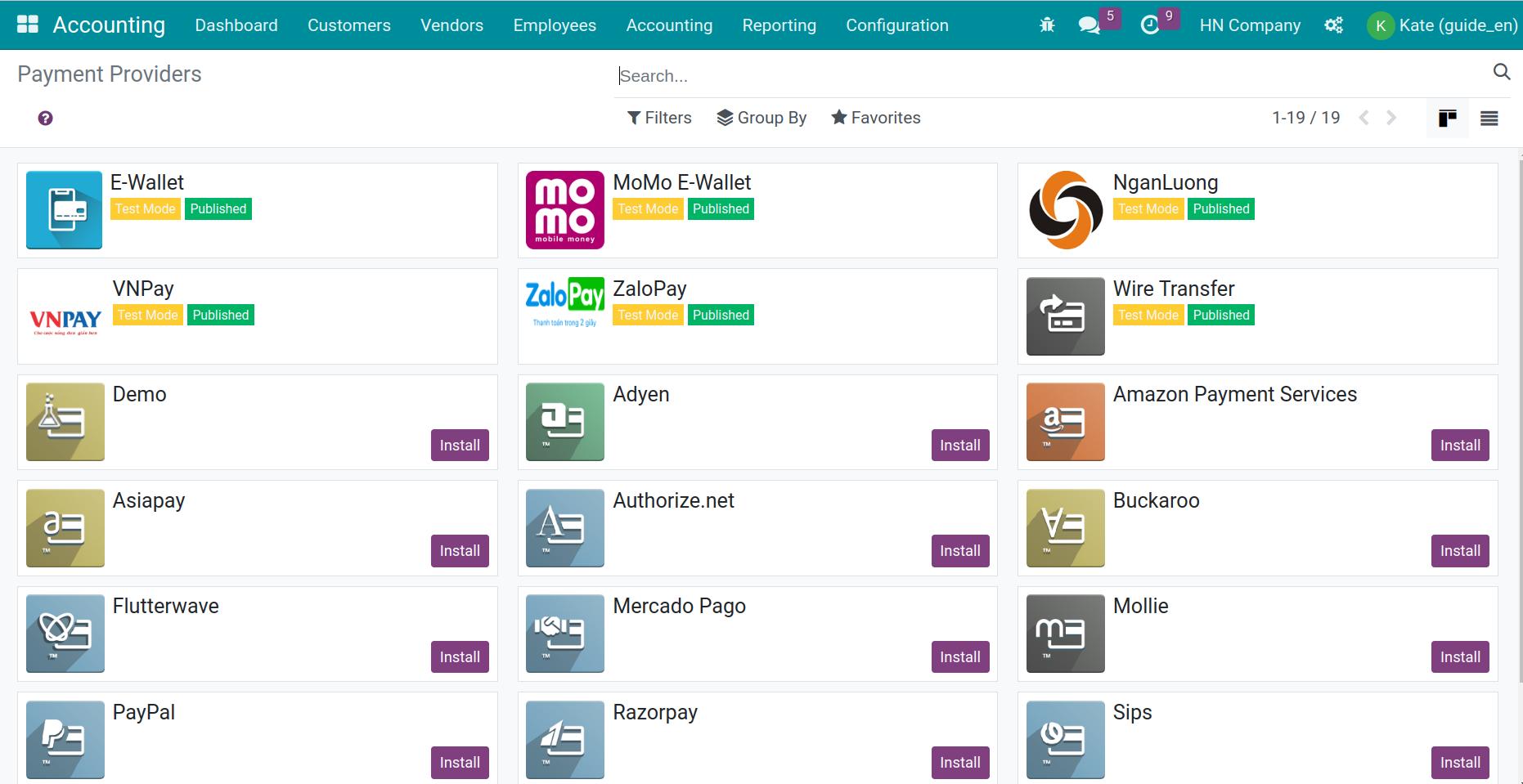Click the Sips provider icon
This screenshot has width=1523, height=784.
point(1066,740)
